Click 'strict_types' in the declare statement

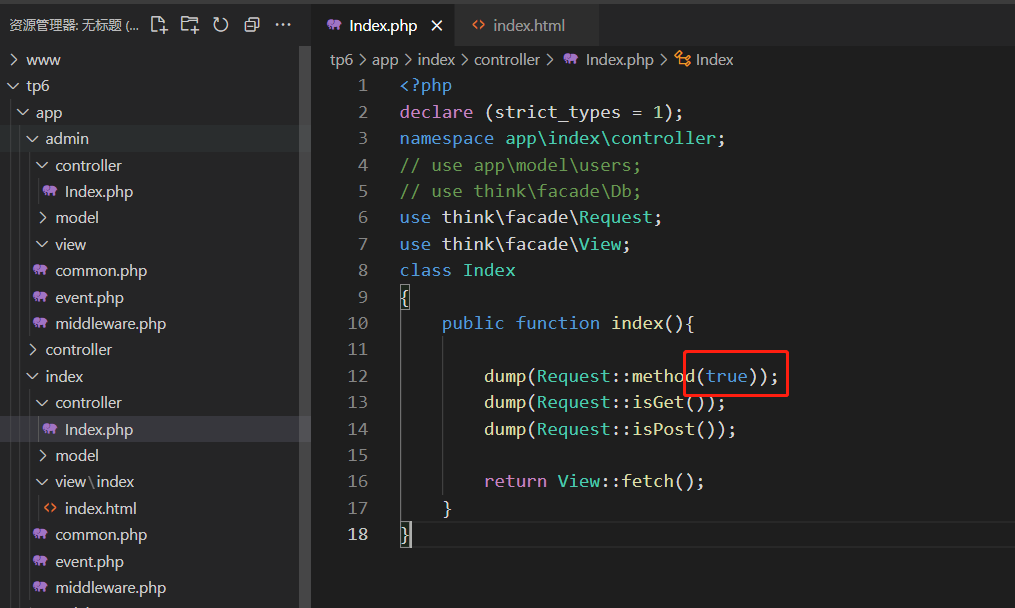pos(558,112)
